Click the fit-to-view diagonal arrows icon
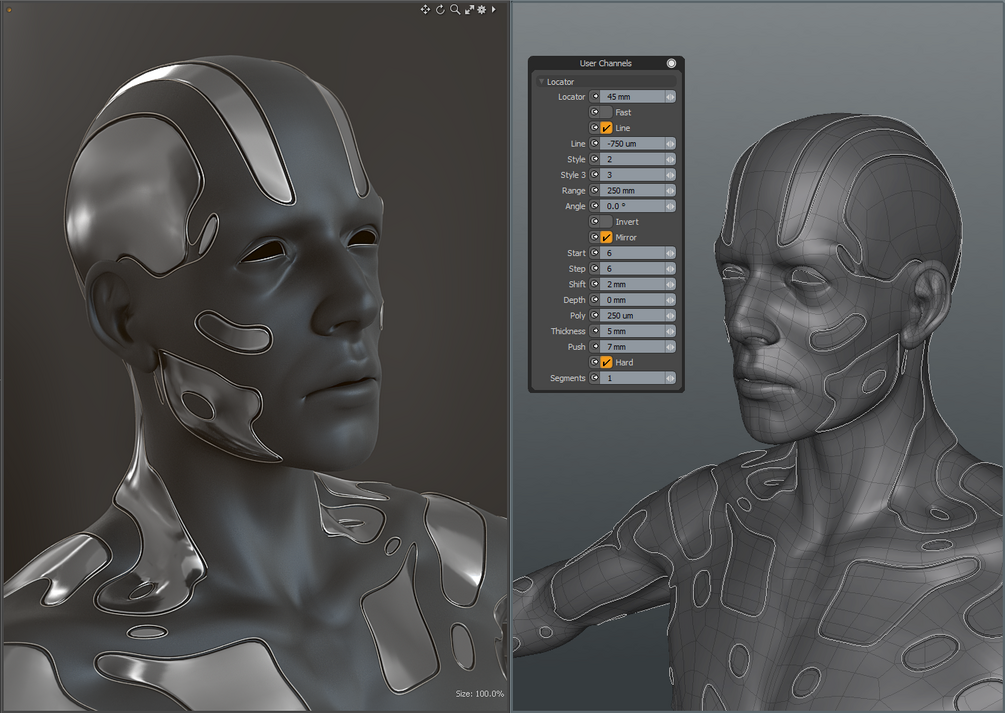Viewport: 1005px width, 713px height. coord(469,9)
